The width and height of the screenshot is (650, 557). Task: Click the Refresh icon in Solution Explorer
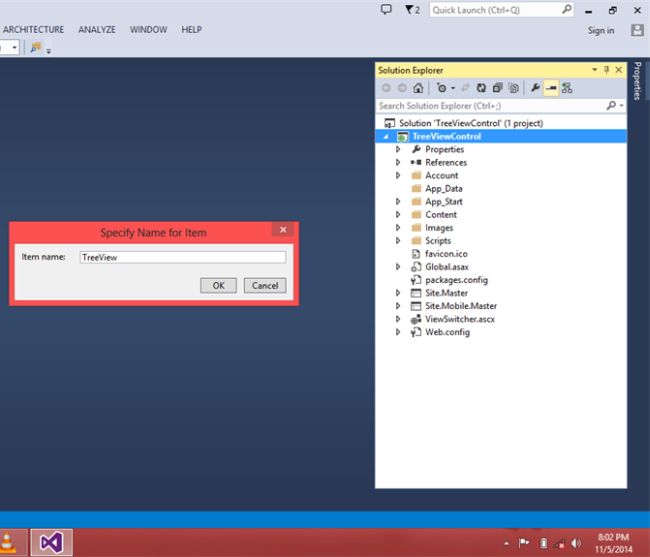(x=481, y=88)
